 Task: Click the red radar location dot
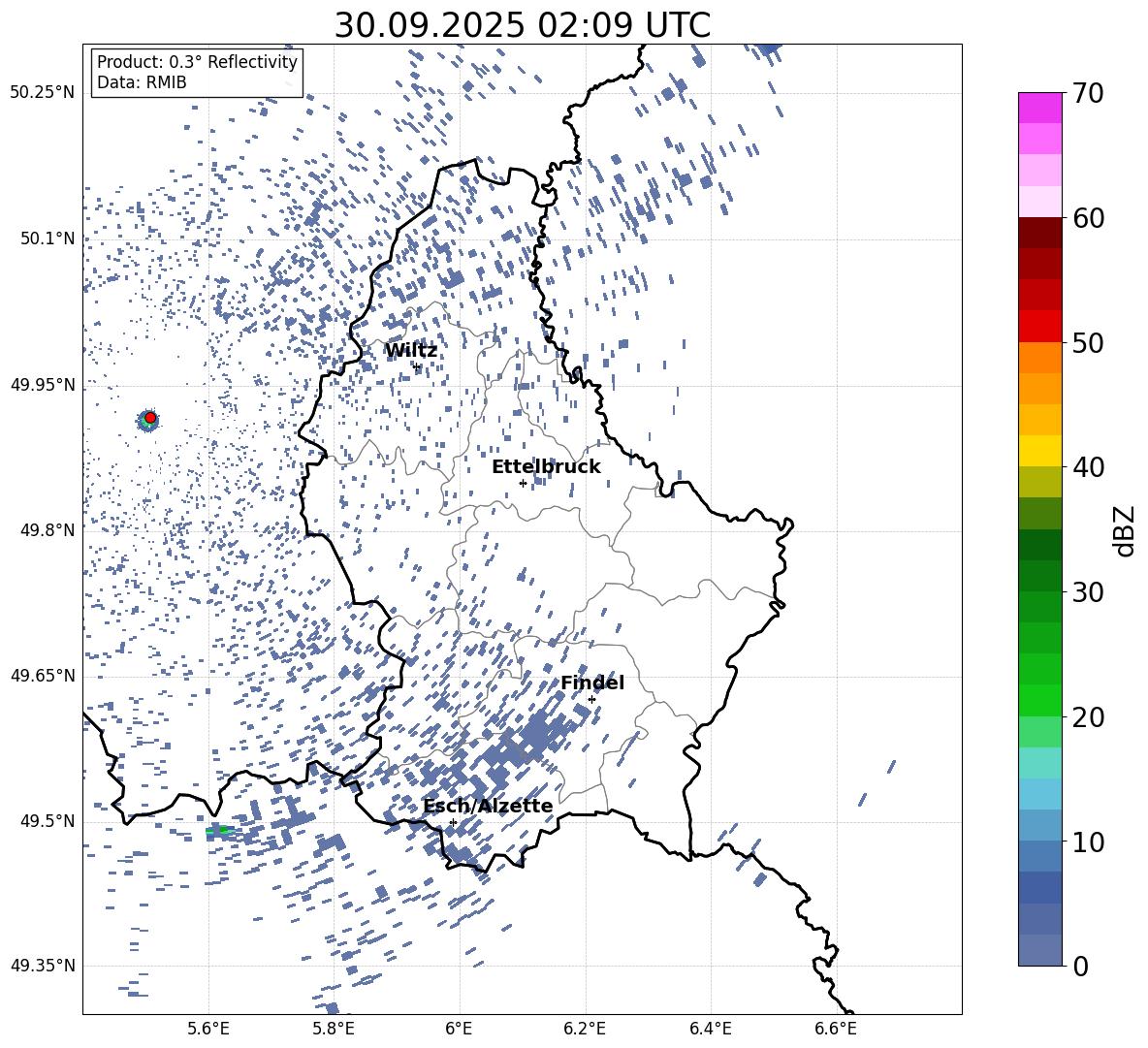coord(150,418)
